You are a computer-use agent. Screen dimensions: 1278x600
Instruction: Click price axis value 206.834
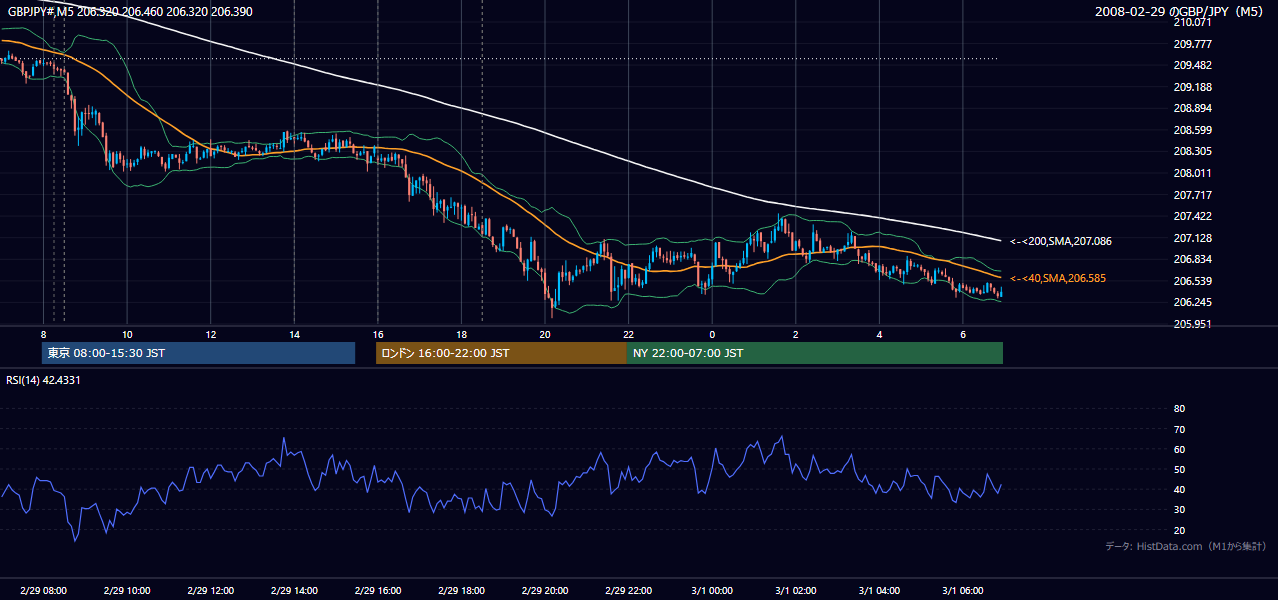click(x=1192, y=259)
